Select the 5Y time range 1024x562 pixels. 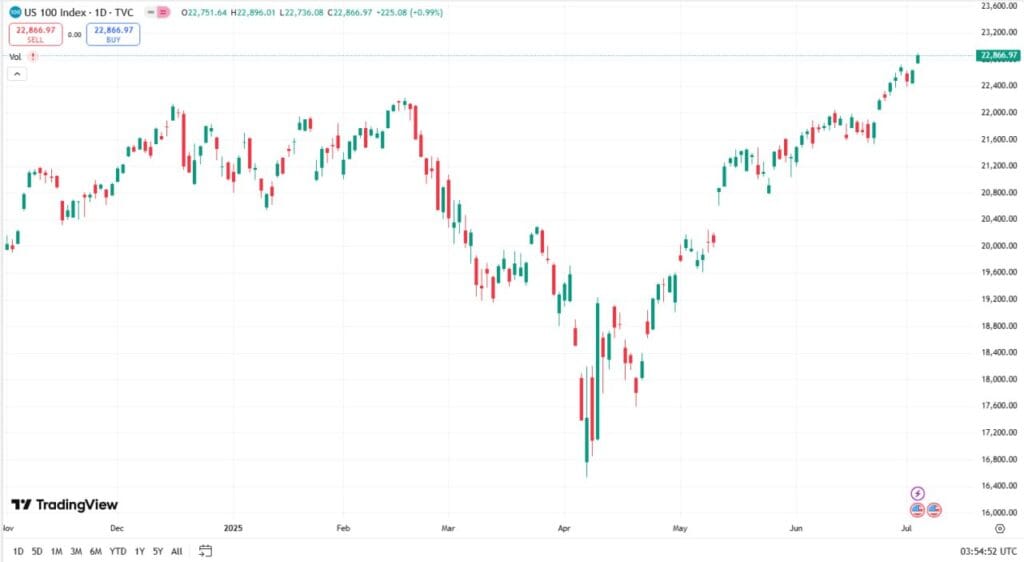pos(158,551)
